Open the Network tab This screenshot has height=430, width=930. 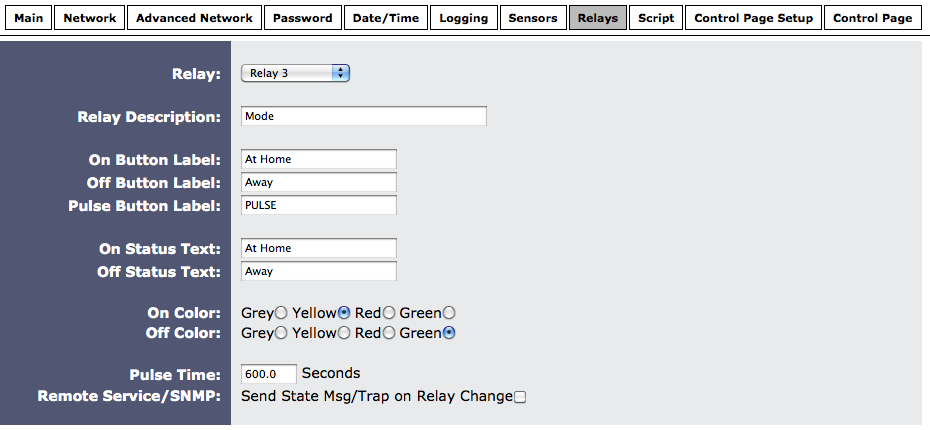(90, 18)
